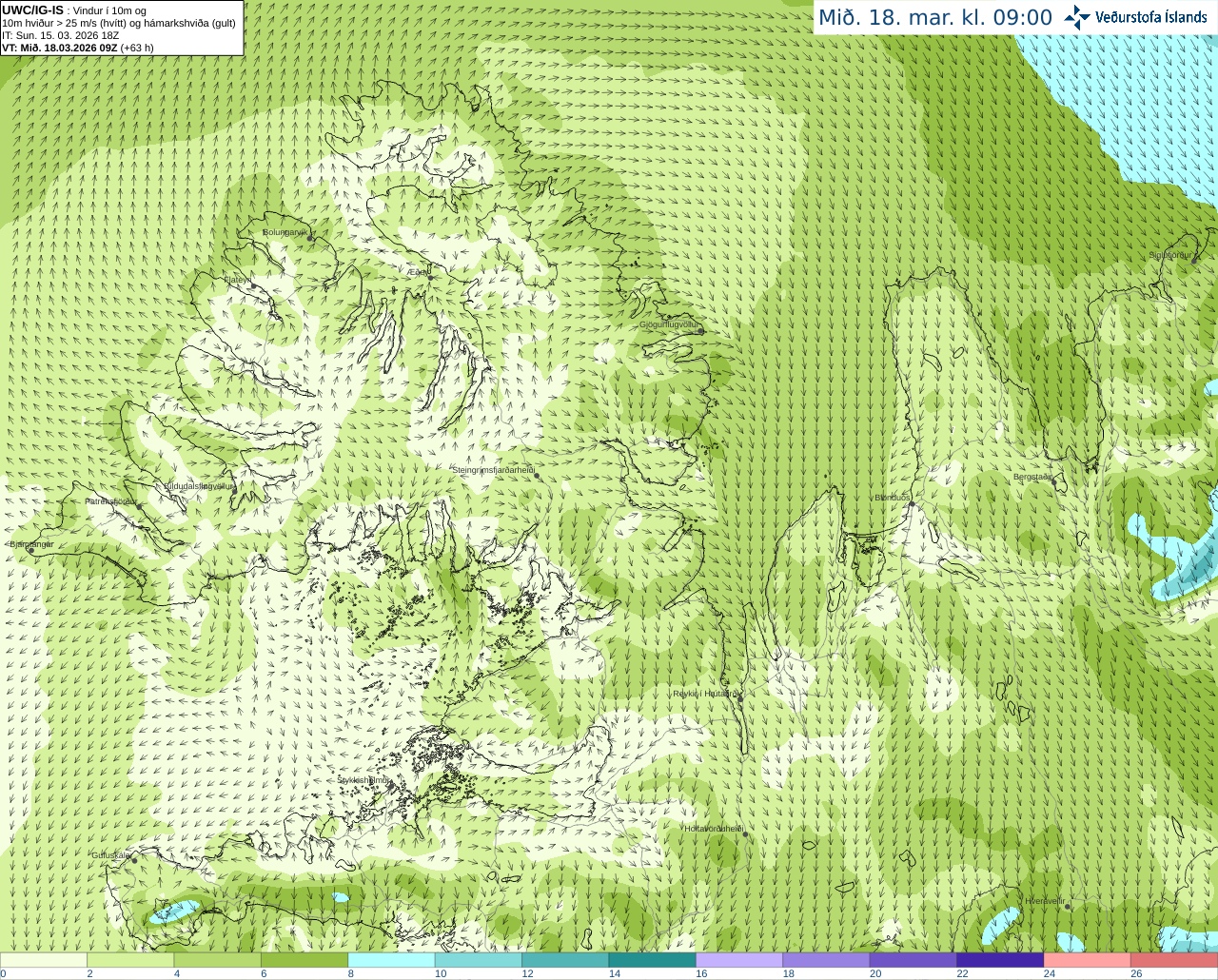Viewport: 1218px width, 980px height.
Task: Click the Veðurstofa Íslands logo icon
Action: click(1077, 17)
